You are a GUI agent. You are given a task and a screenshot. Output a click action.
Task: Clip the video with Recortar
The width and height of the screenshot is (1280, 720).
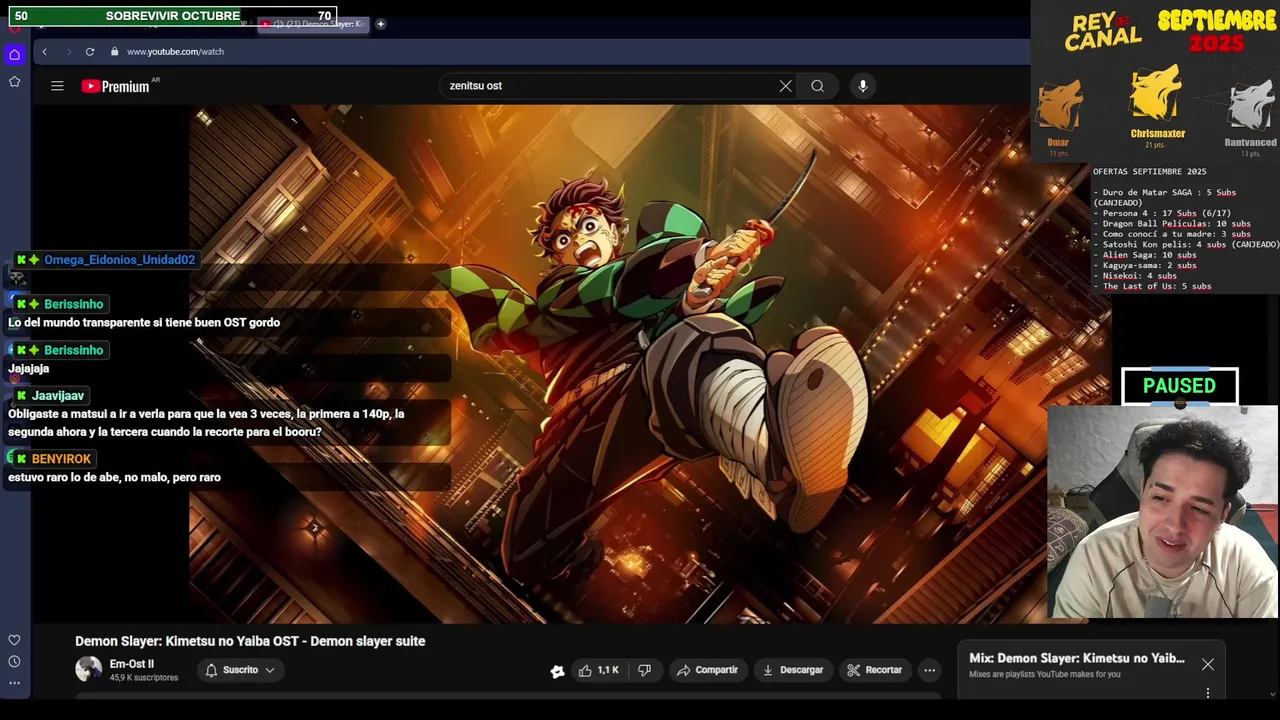[874, 670]
